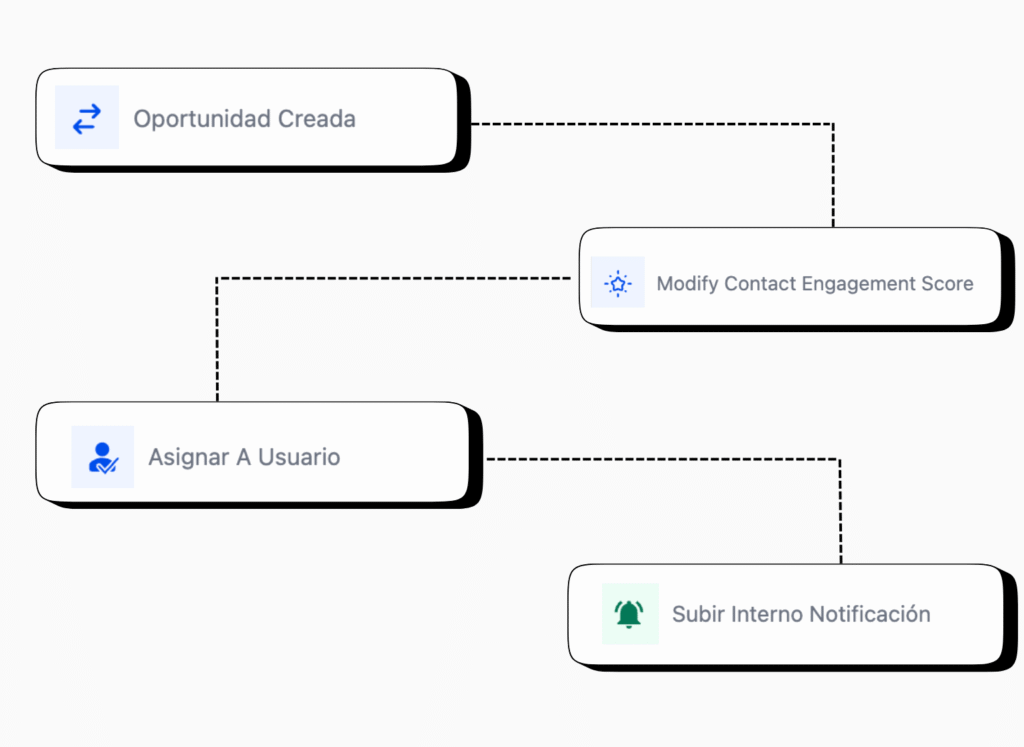This screenshot has width=1024, height=747.
Task: Click the vertical dashed line above Asignar A Usuario
Action: pyautogui.click(x=217, y=340)
